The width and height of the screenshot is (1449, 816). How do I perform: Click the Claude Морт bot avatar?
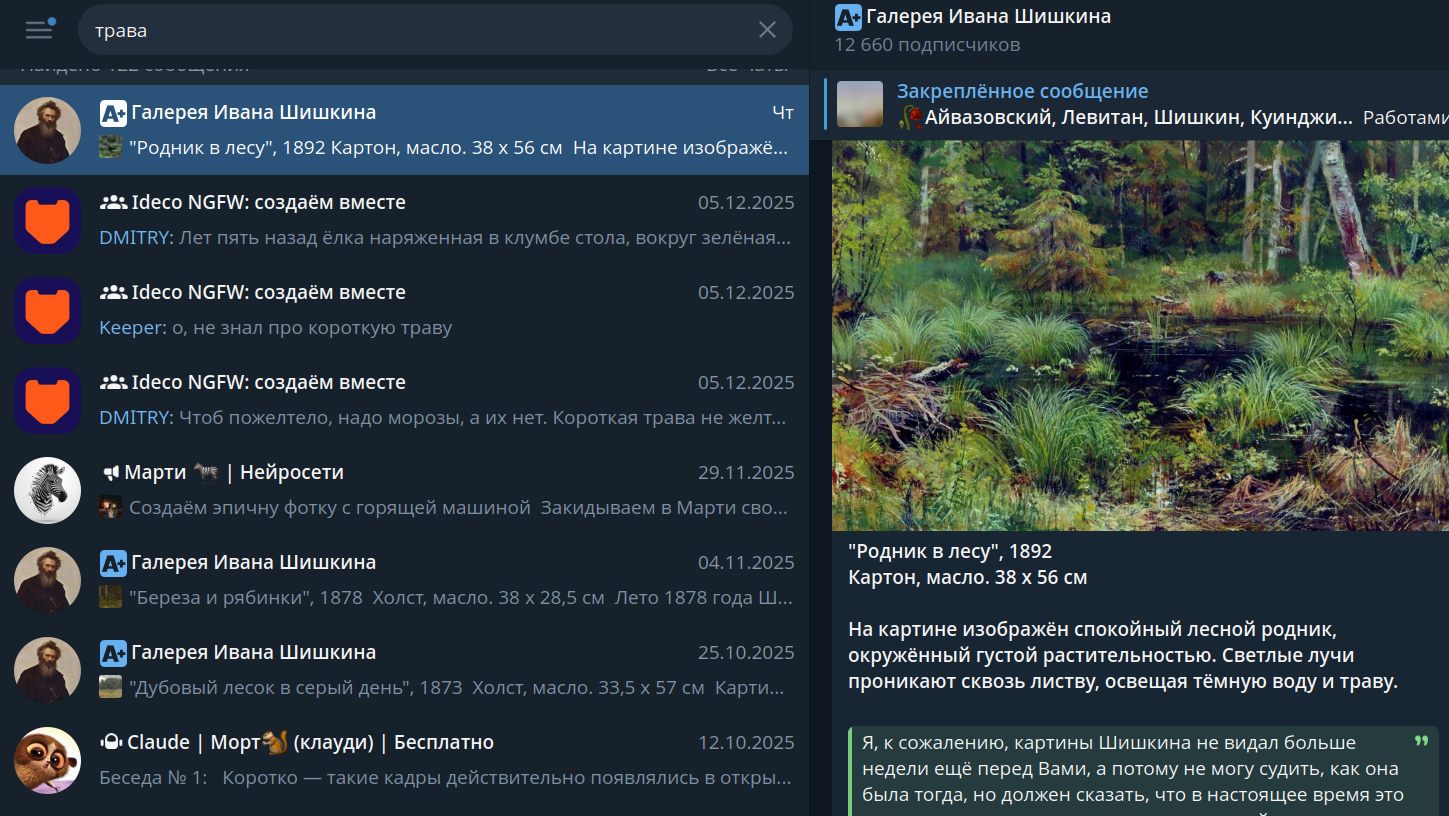(x=47, y=760)
